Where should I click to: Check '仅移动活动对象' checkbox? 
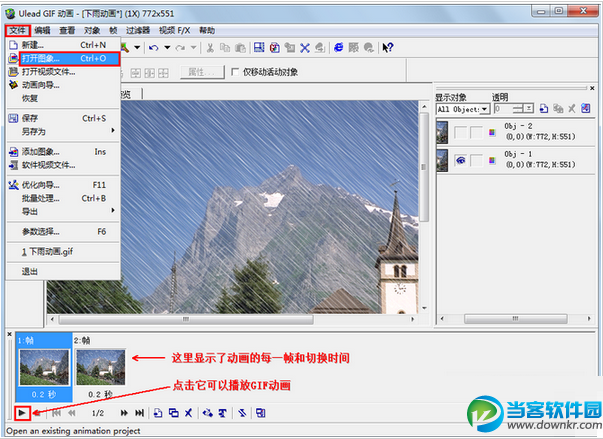pos(235,72)
